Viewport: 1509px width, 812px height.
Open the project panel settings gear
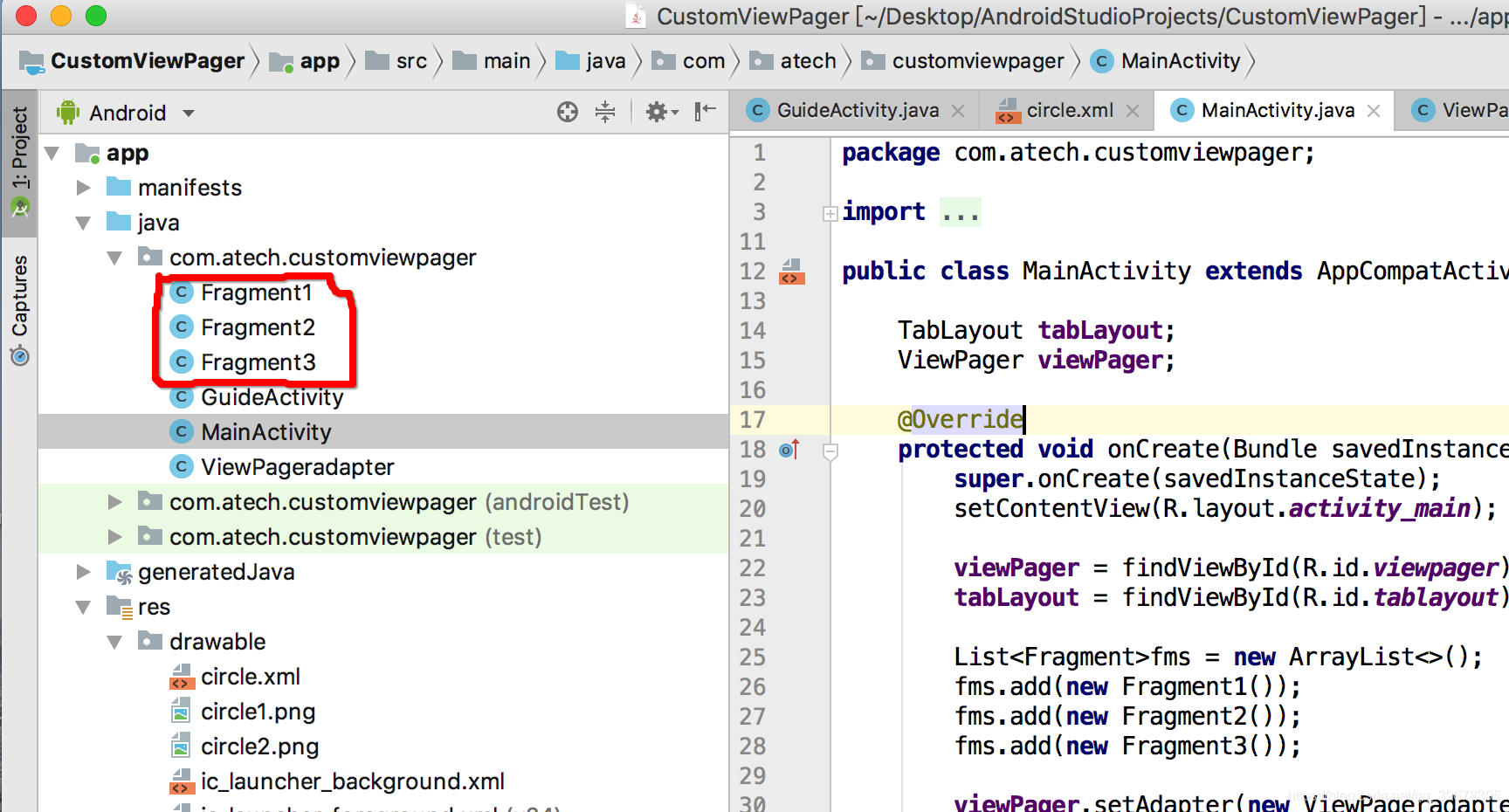click(x=661, y=112)
